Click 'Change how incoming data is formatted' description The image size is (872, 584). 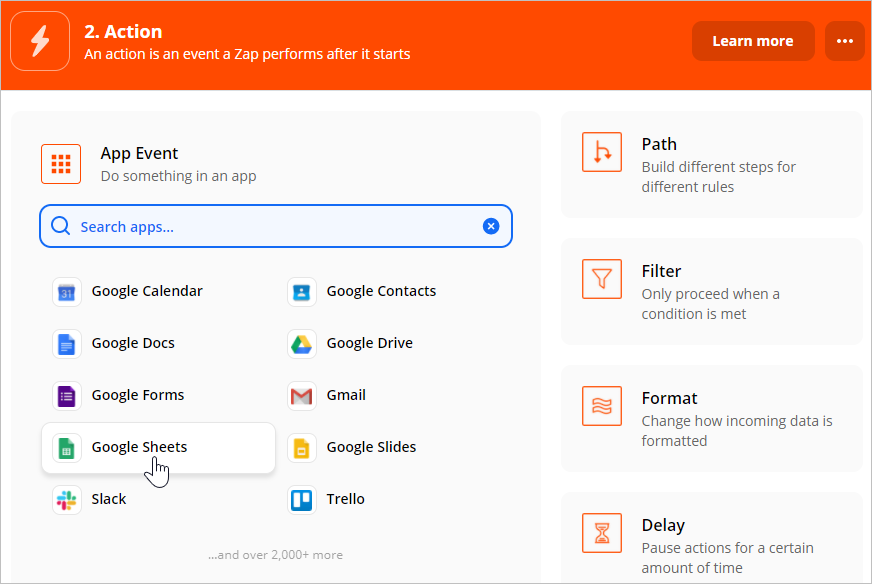click(x=737, y=431)
